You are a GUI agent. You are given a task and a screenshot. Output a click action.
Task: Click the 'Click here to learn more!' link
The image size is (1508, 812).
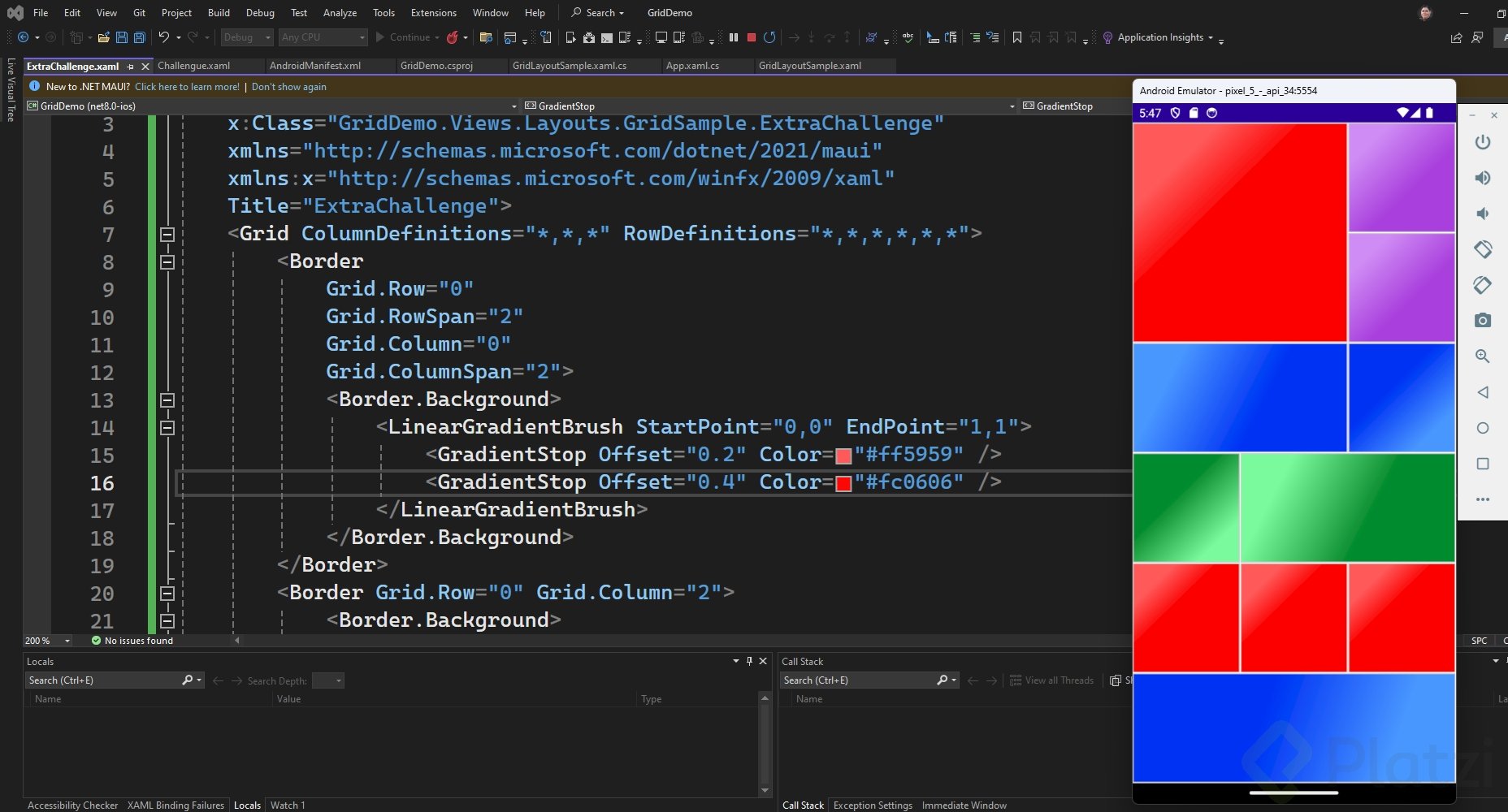[x=187, y=87]
